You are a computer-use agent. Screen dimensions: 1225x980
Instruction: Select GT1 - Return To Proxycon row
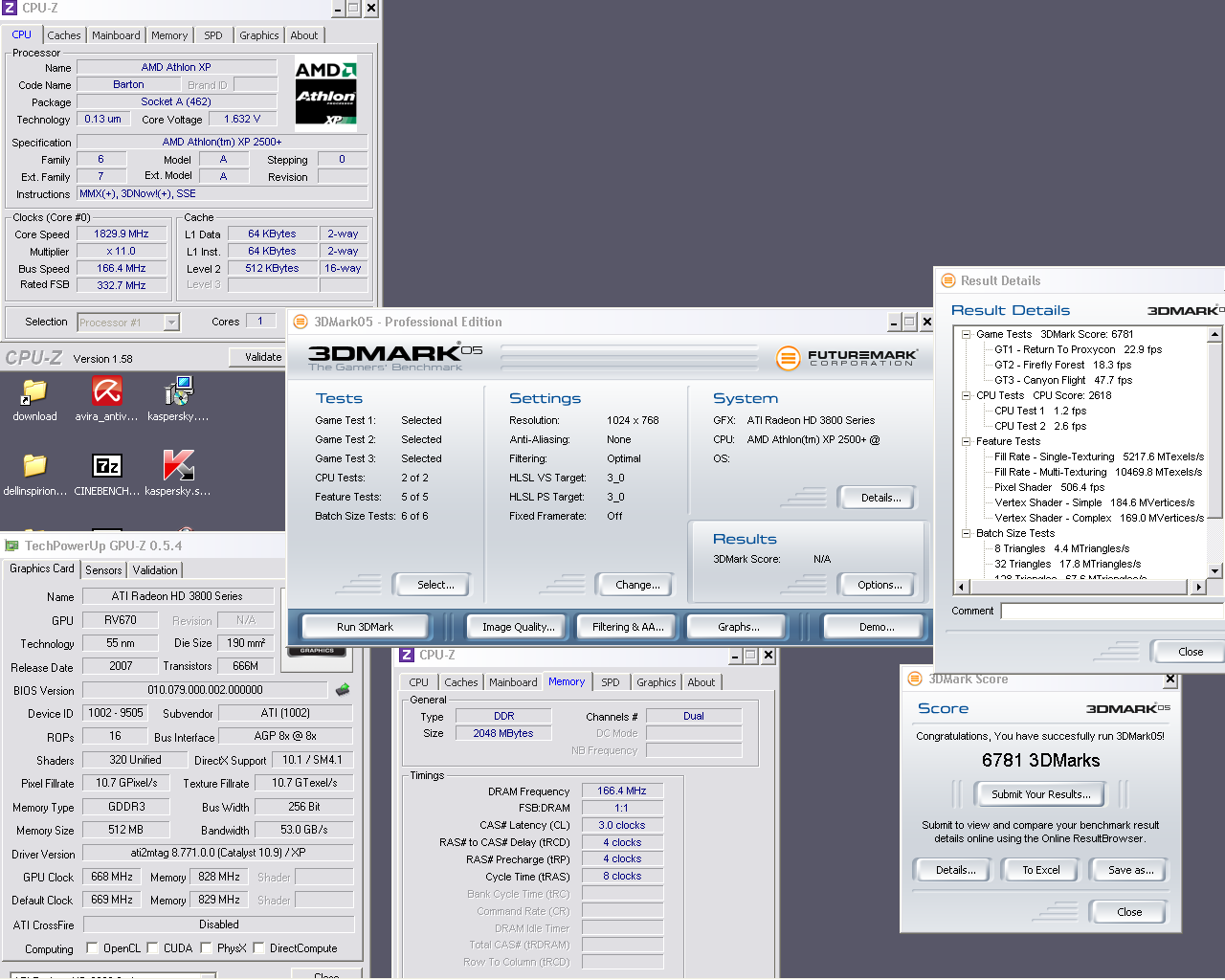[x=1078, y=349]
